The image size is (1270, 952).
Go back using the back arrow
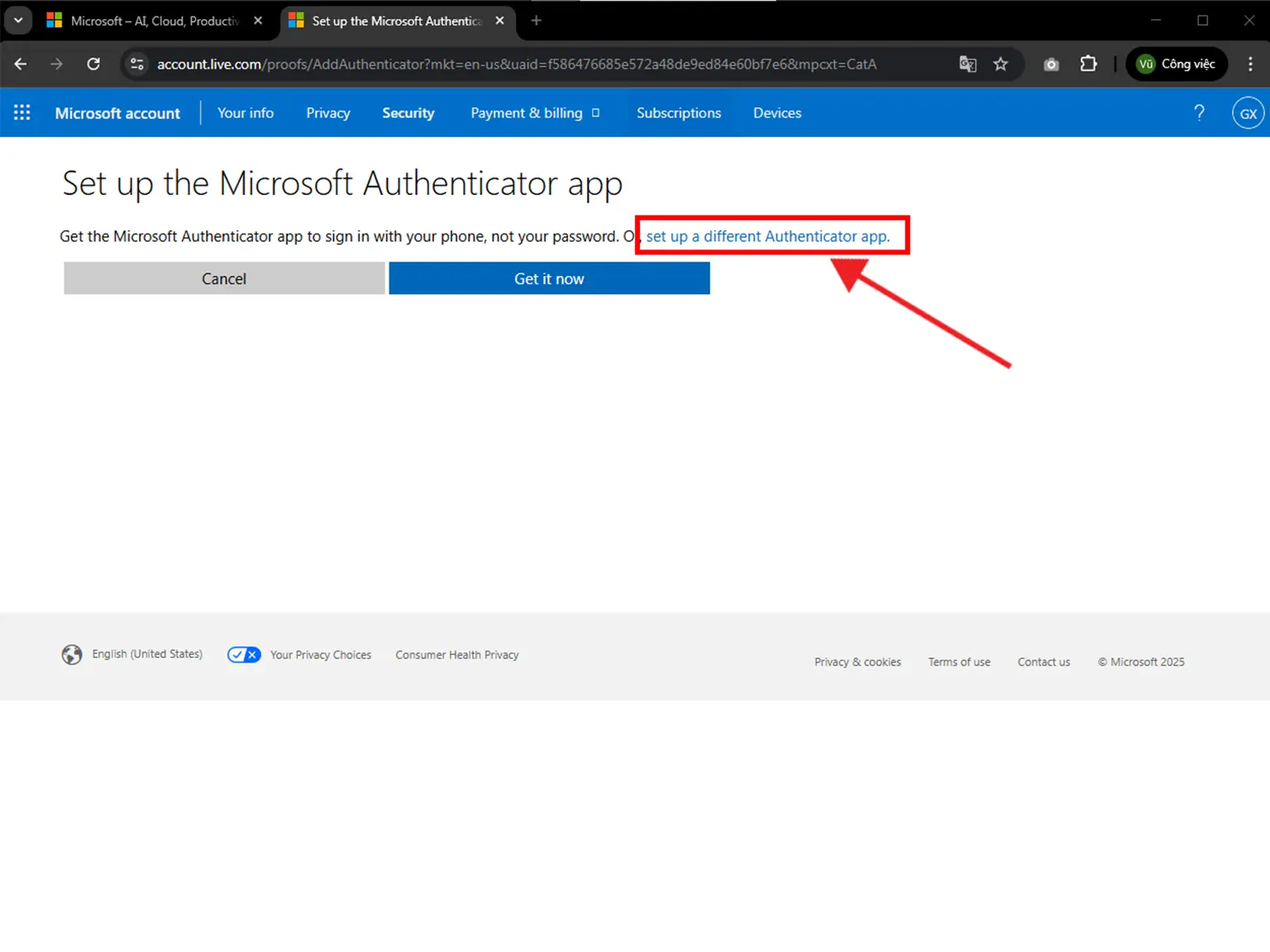coord(20,64)
